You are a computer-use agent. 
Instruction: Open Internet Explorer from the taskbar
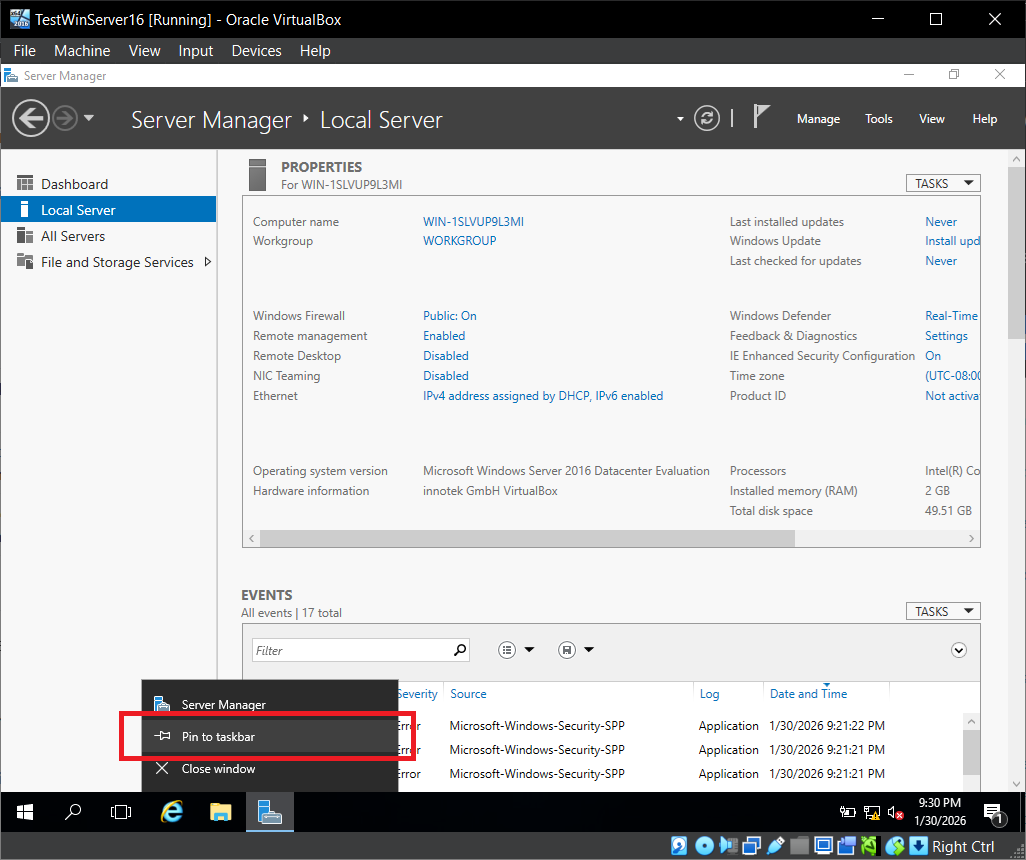[172, 812]
